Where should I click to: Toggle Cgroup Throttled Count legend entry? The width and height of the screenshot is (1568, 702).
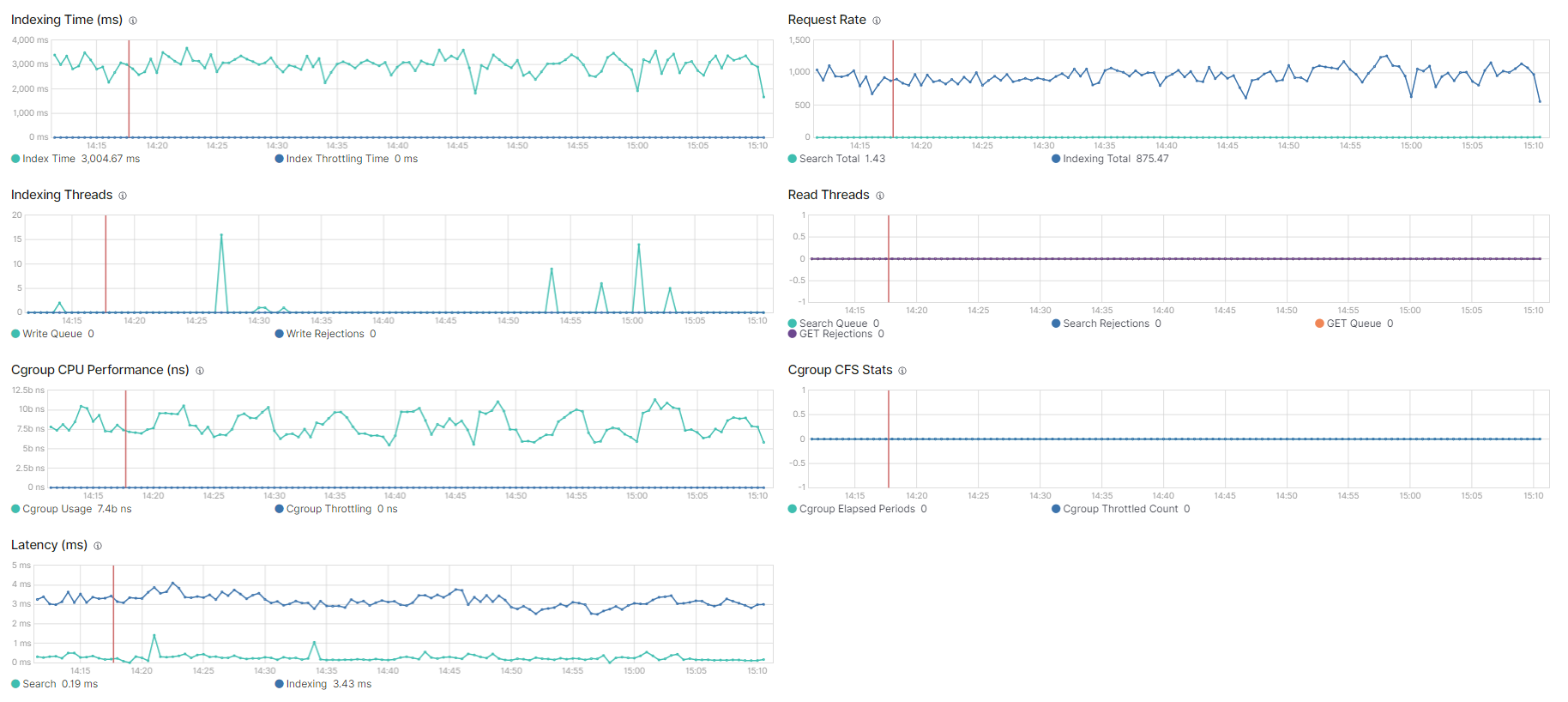1121,509
